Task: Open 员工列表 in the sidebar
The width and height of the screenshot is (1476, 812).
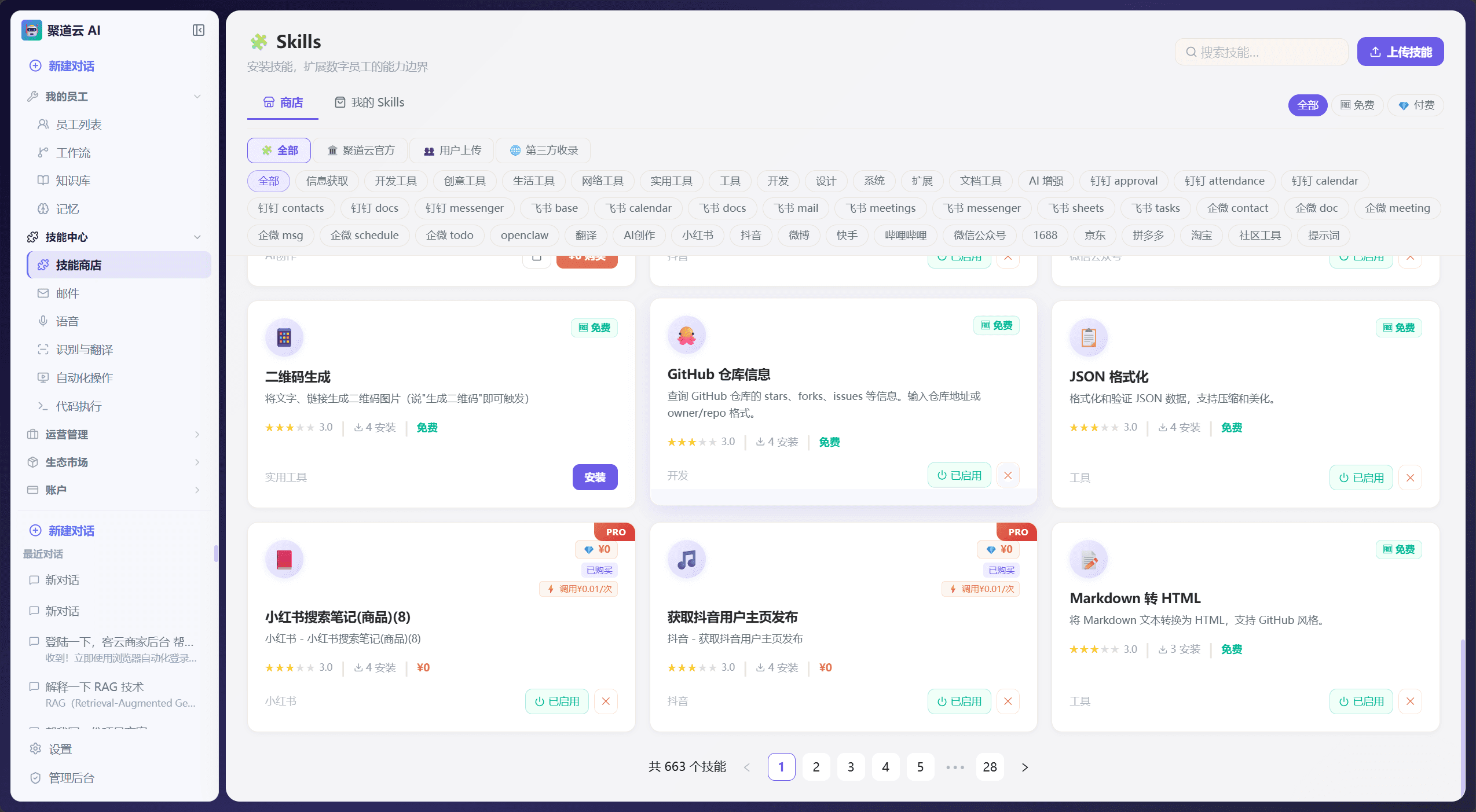Action: 119,124
